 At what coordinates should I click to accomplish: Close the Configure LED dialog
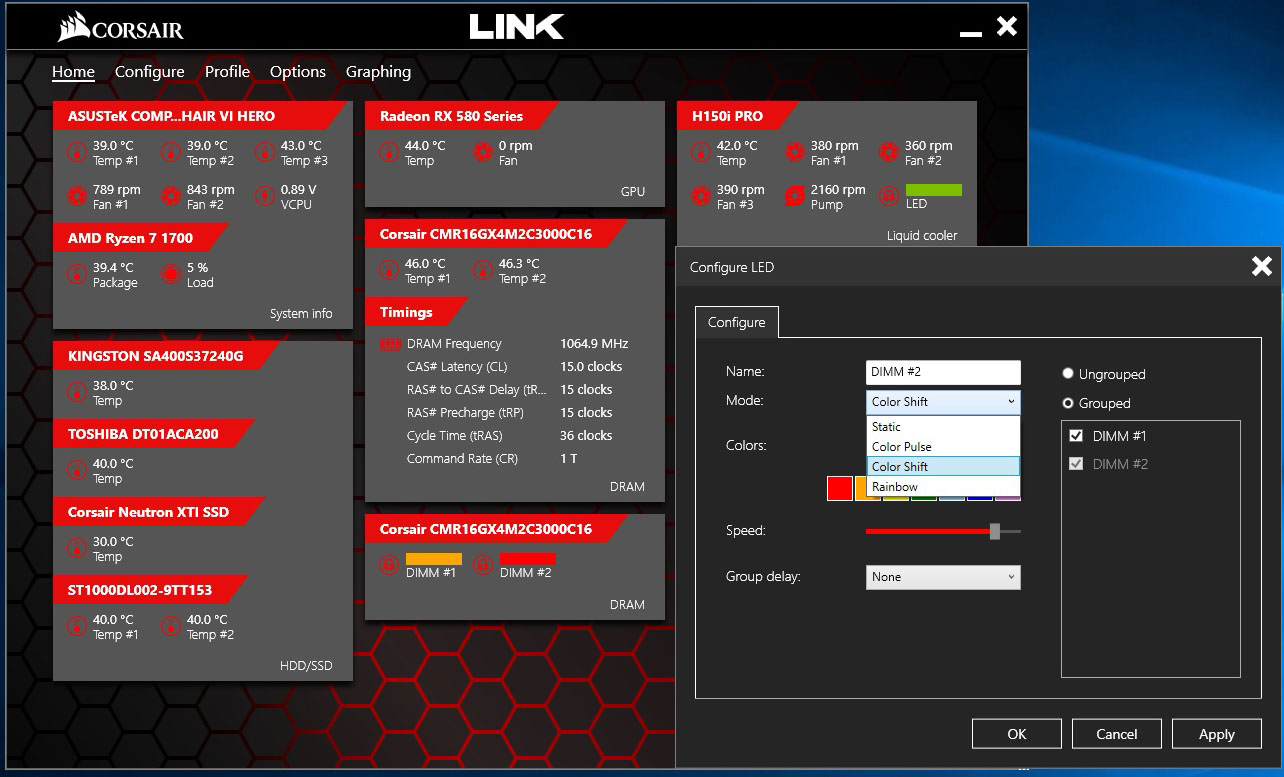click(x=1262, y=266)
